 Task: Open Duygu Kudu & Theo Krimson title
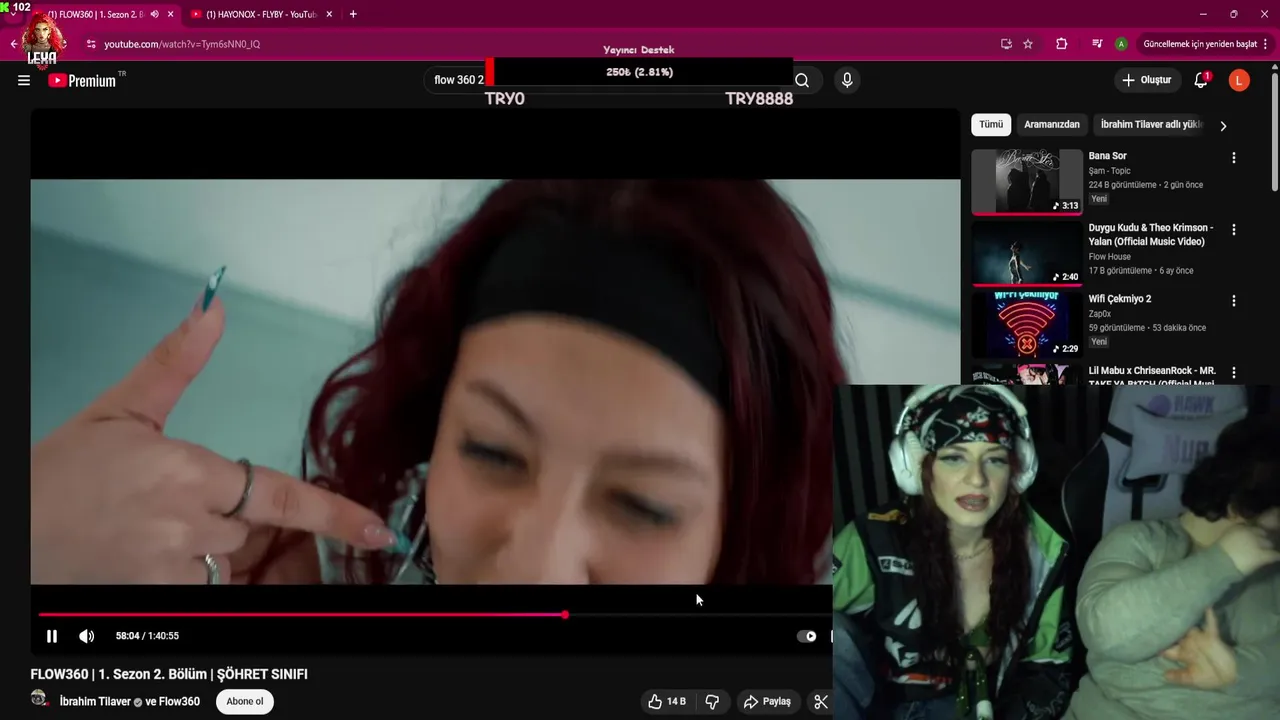(x=1151, y=234)
